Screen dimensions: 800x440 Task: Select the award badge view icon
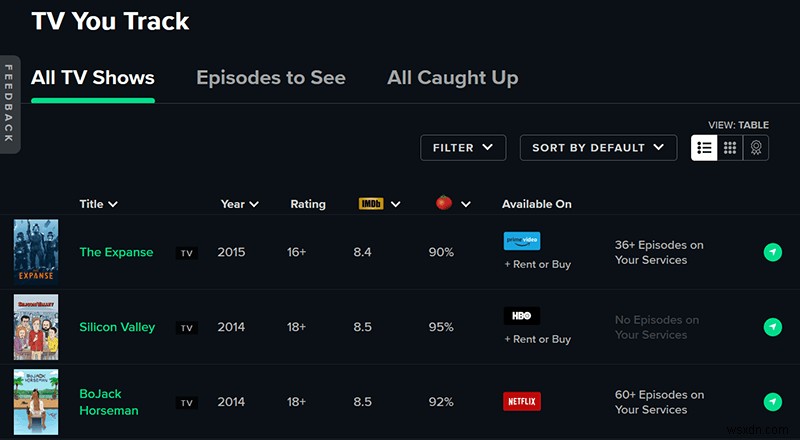(756, 147)
